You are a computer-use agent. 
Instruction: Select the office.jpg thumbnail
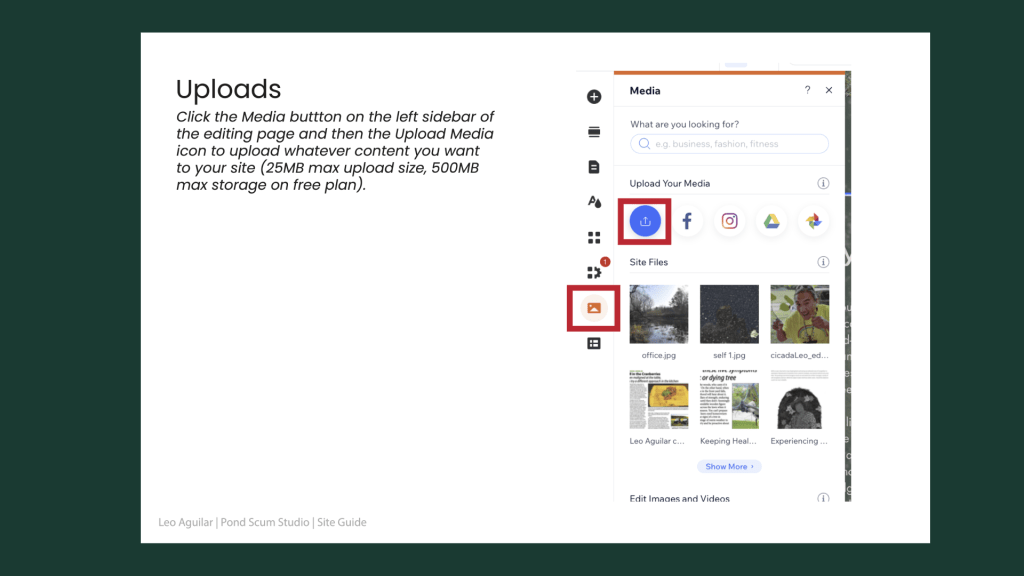click(x=659, y=314)
